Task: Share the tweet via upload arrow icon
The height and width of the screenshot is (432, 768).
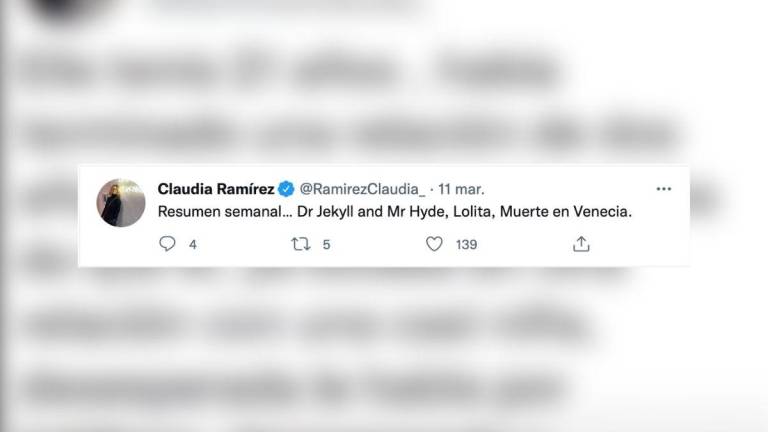Action: (581, 244)
